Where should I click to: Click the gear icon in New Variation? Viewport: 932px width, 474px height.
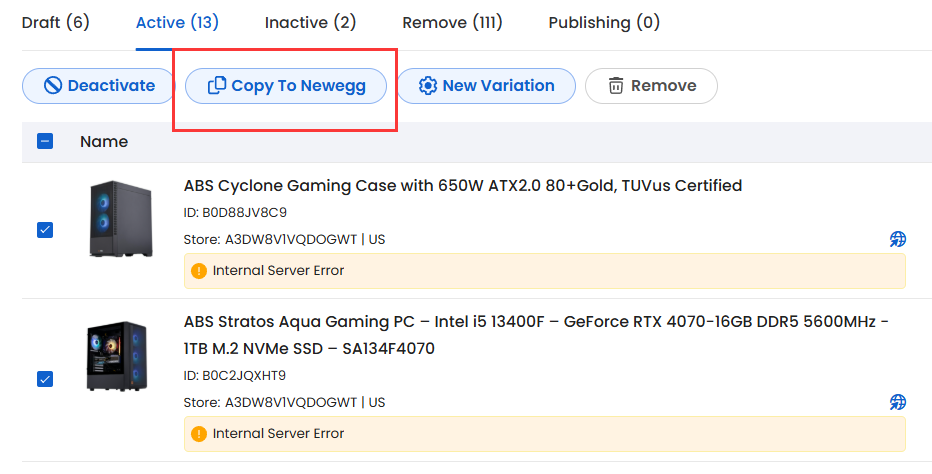point(428,86)
